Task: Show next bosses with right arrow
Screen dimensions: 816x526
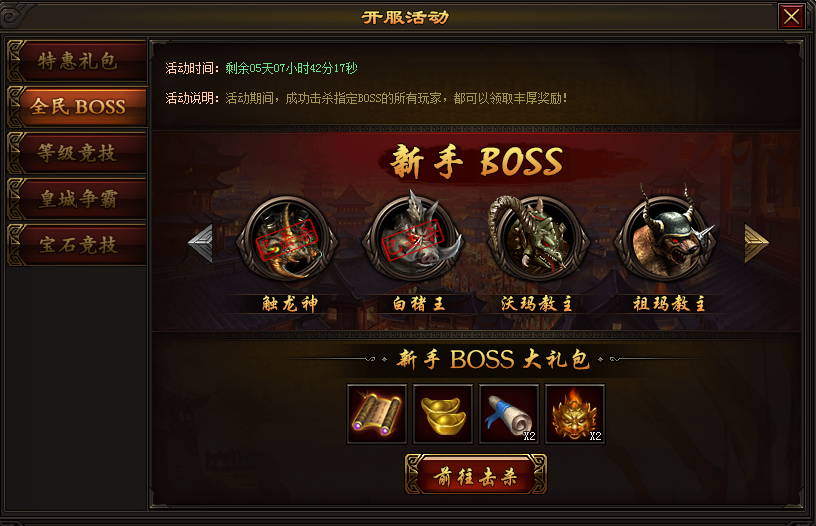Action: [x=756, y=243]
